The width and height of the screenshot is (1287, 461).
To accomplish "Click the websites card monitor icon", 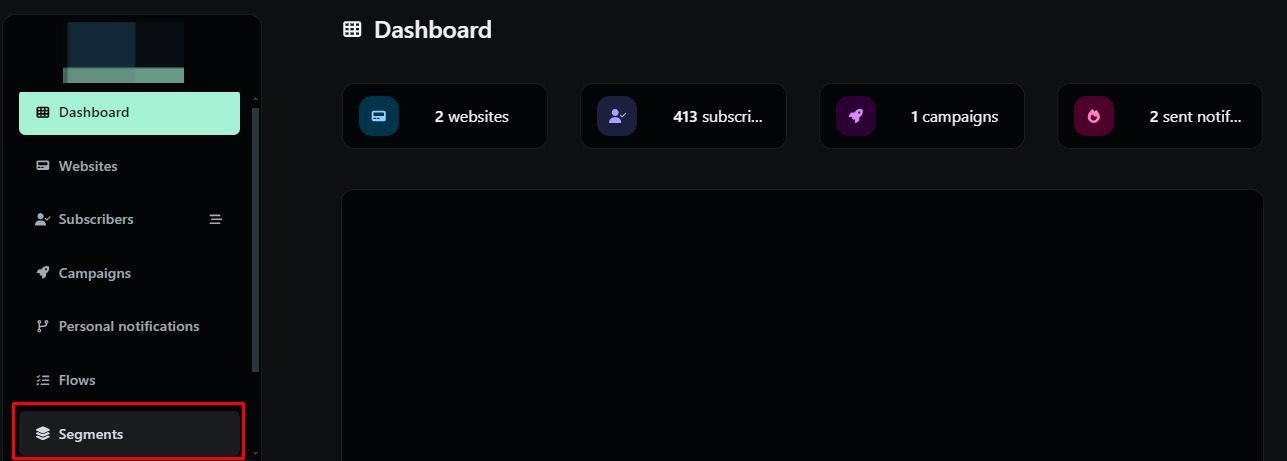I will pyautogui.click(x=379, y=116).
